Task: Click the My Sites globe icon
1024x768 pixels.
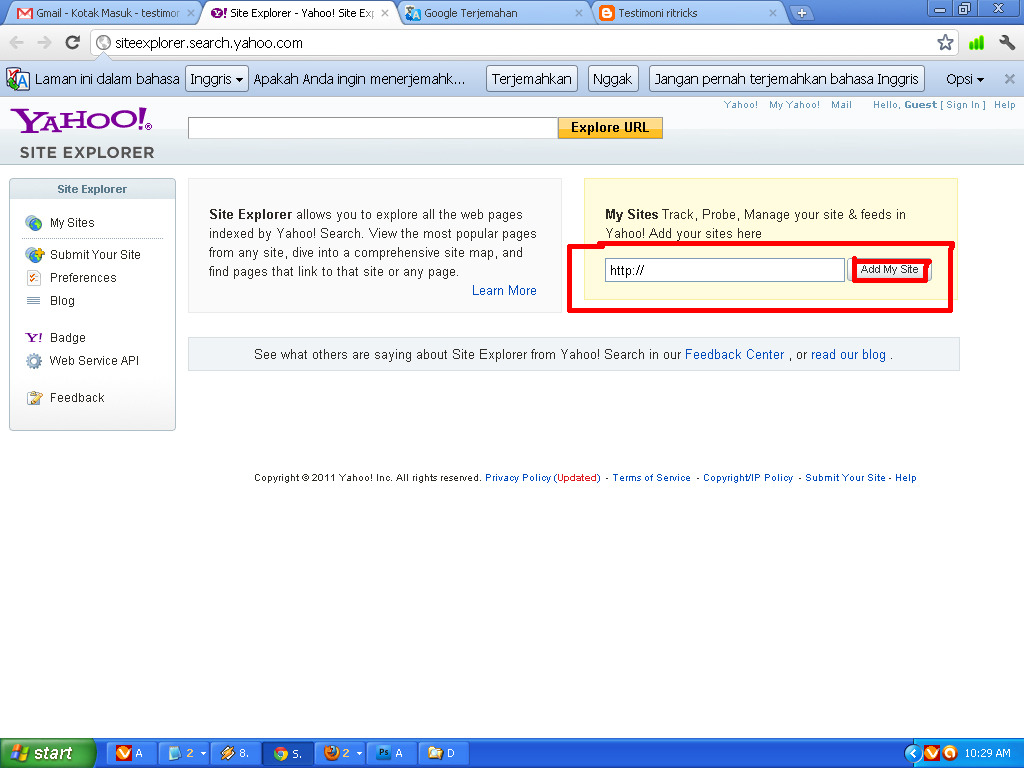Action: coord(33,223)
